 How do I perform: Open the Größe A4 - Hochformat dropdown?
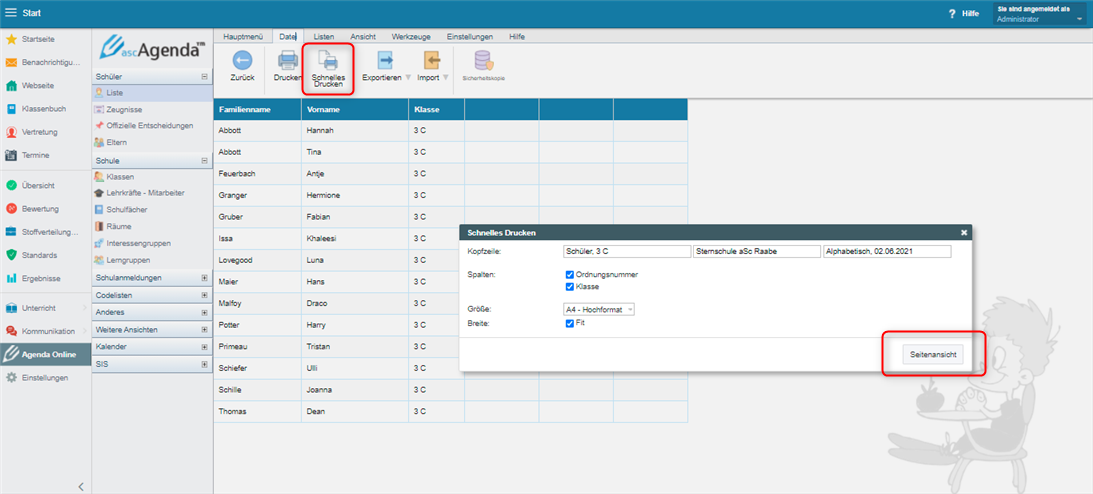(x=599, y=310)
